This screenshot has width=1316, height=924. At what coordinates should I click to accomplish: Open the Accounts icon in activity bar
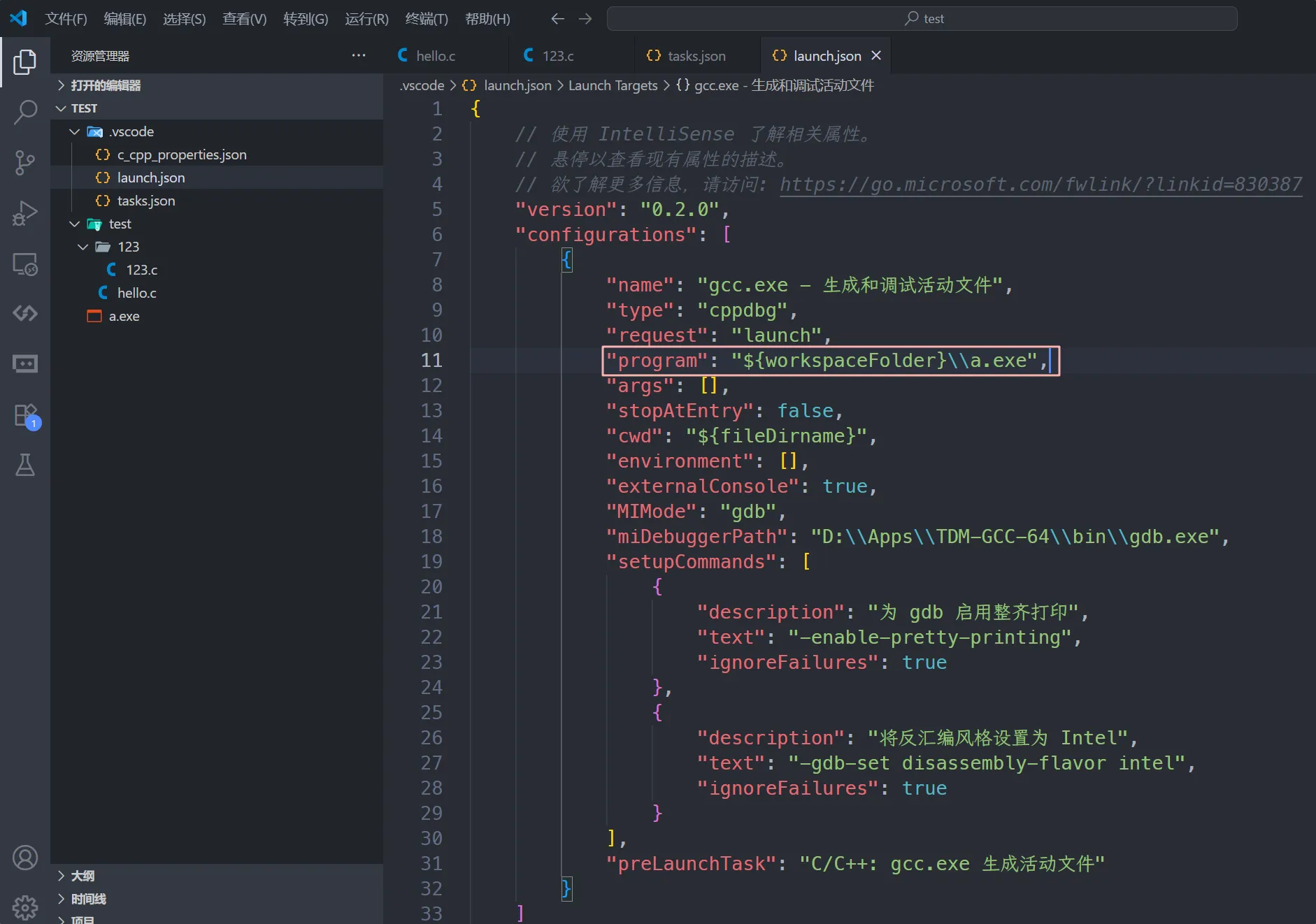coord(25,858)
